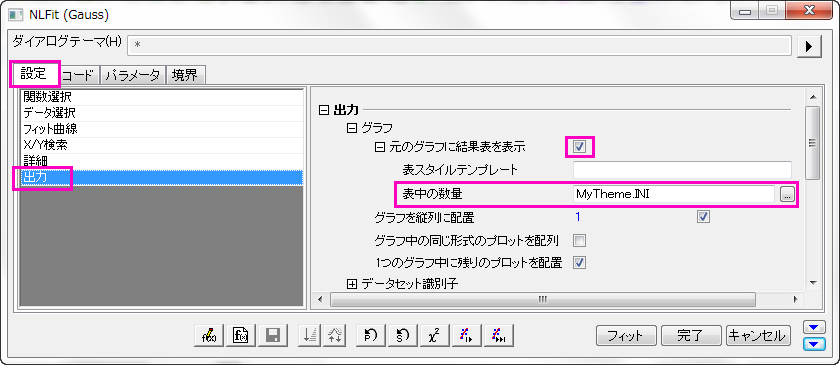
Task: Collapse the 出力 section
Action: [x=323, y=110]
